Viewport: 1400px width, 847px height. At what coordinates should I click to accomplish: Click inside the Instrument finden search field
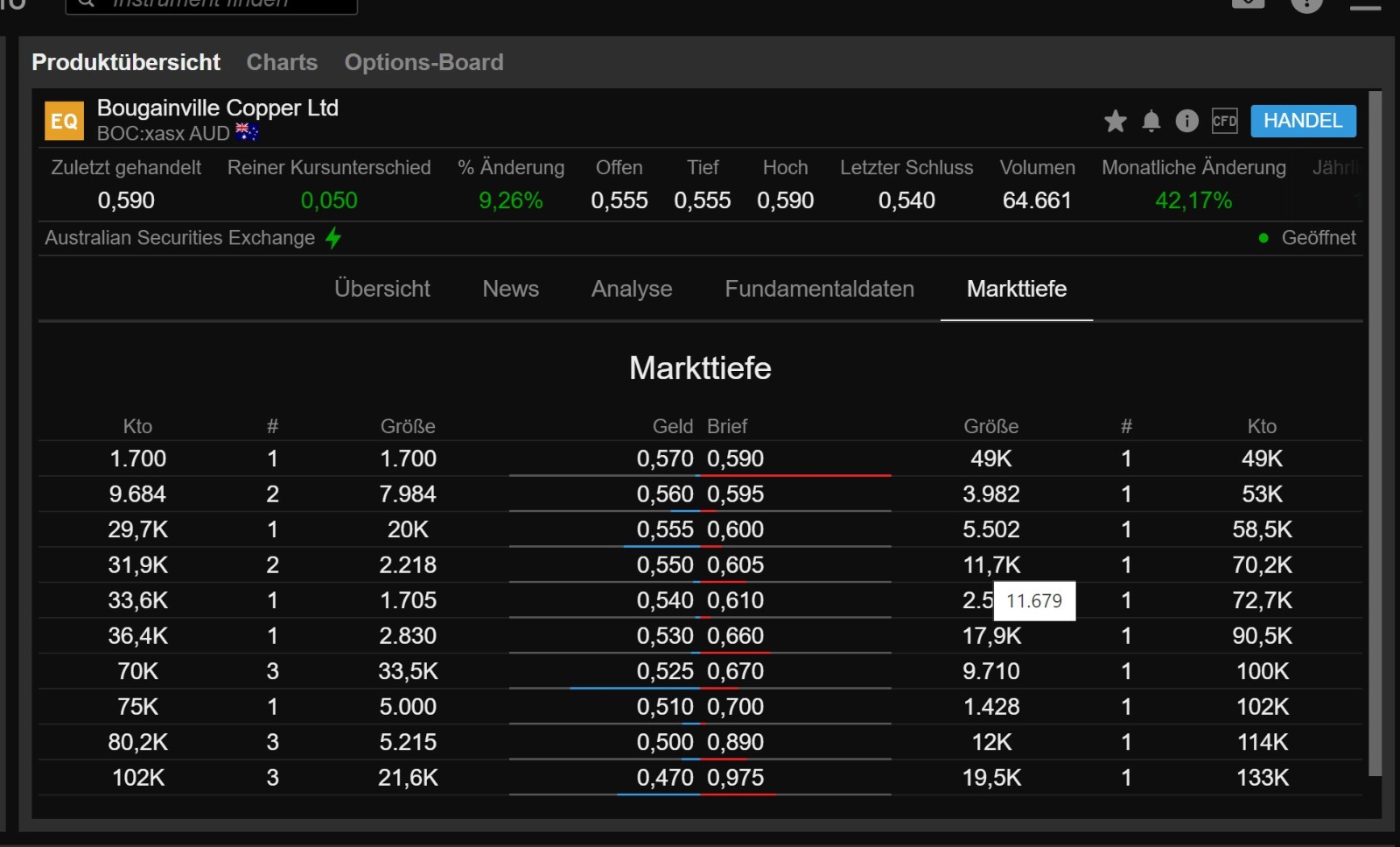click(x=212, y=4)
